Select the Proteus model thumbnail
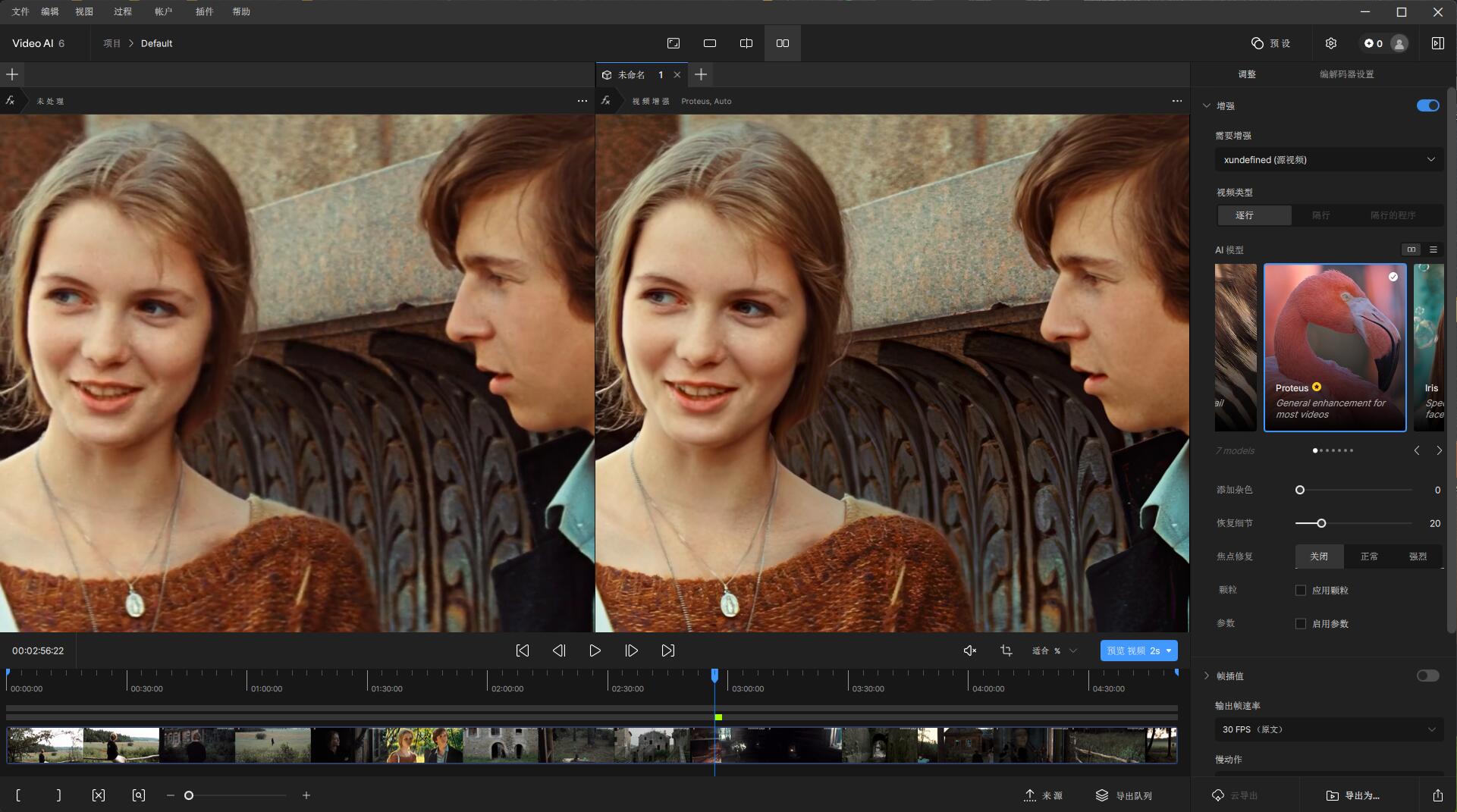Viewport: 1457px width, 812px height. [x=1335, y=347]
